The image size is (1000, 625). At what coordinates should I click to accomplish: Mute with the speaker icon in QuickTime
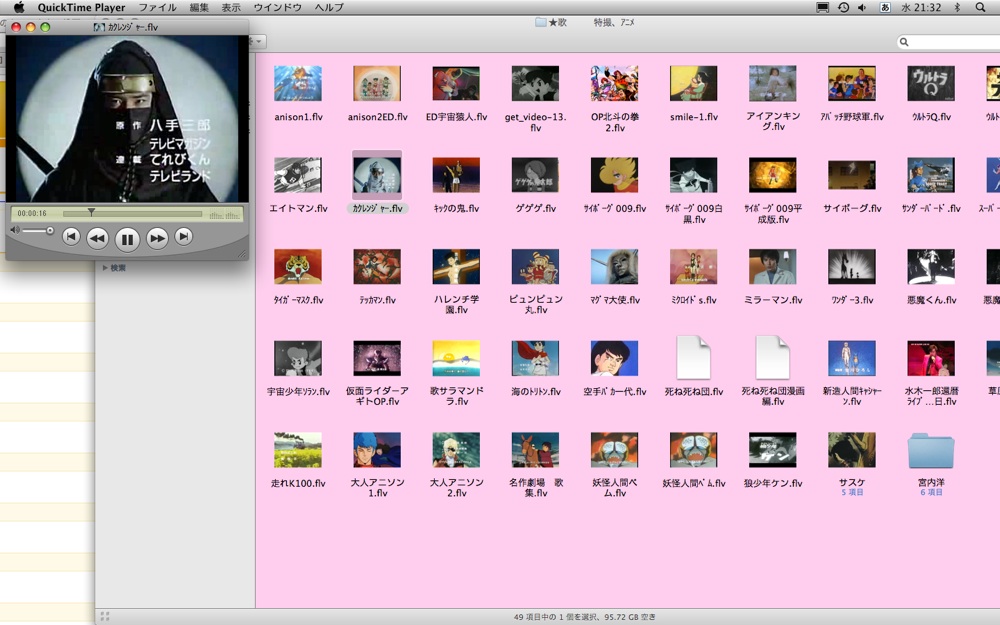coord(15,230)
